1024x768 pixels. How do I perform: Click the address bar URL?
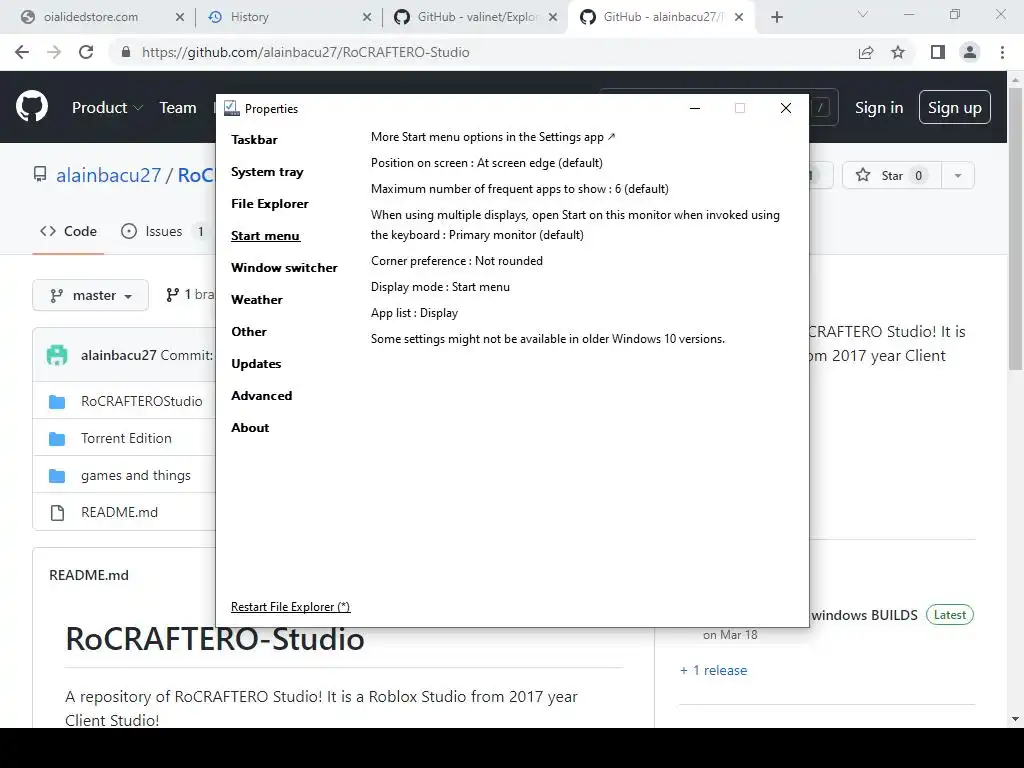click(x=306, y=52)
